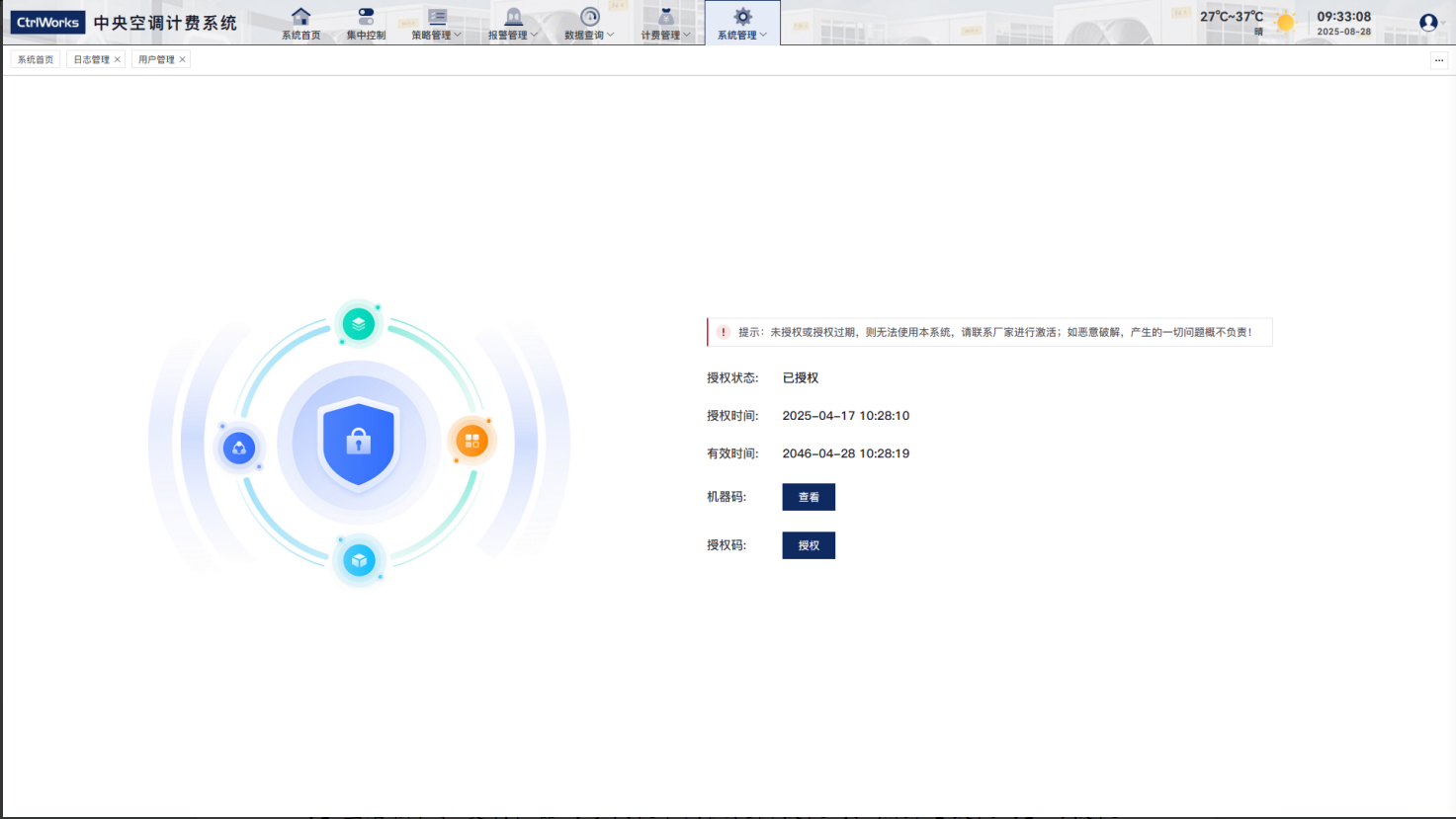Expand the 计费管理 dropdown chevron

point(687,36)
